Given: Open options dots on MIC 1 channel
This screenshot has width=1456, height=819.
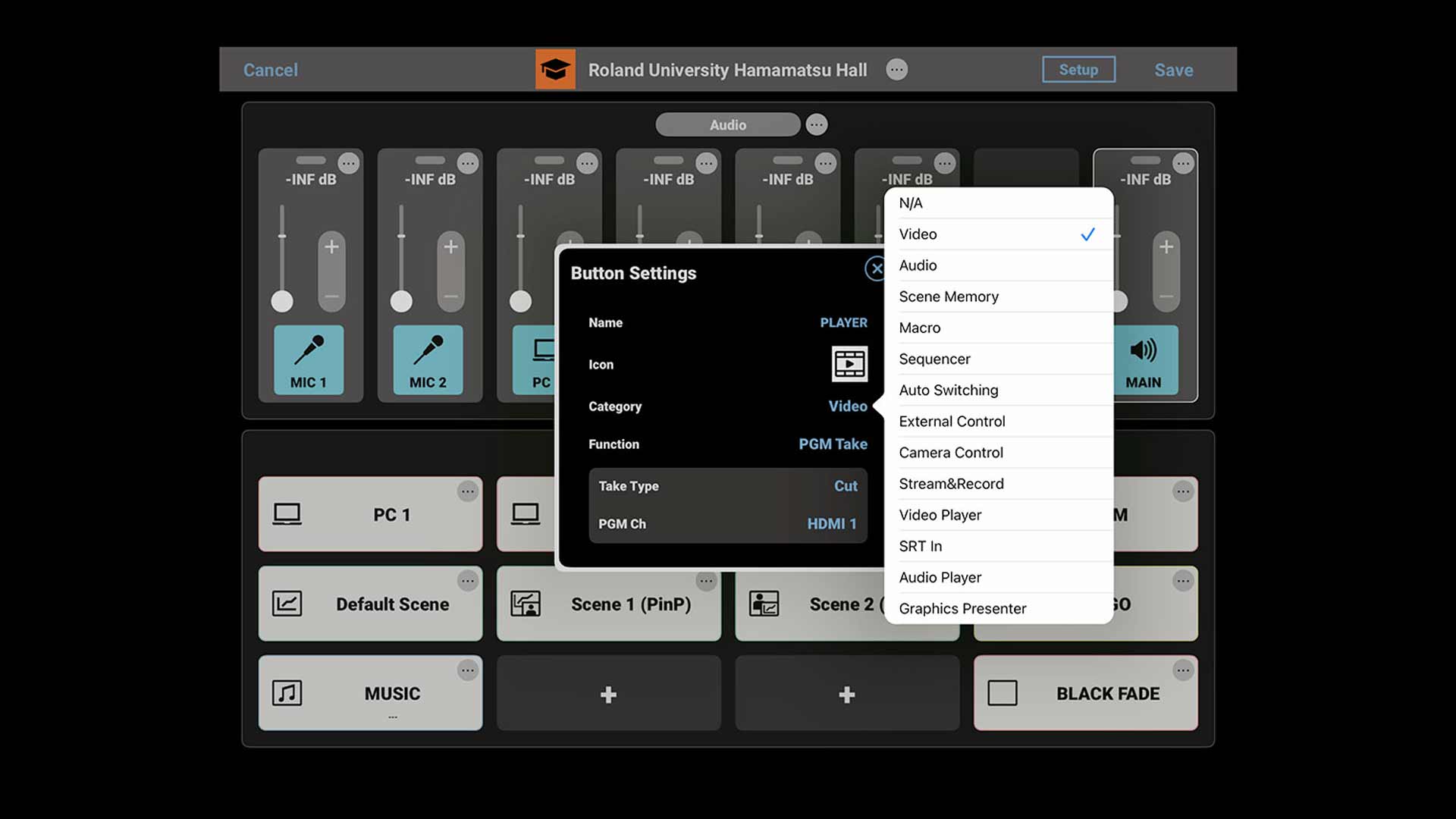Looking at the screenshot, I should coord(349,163).
